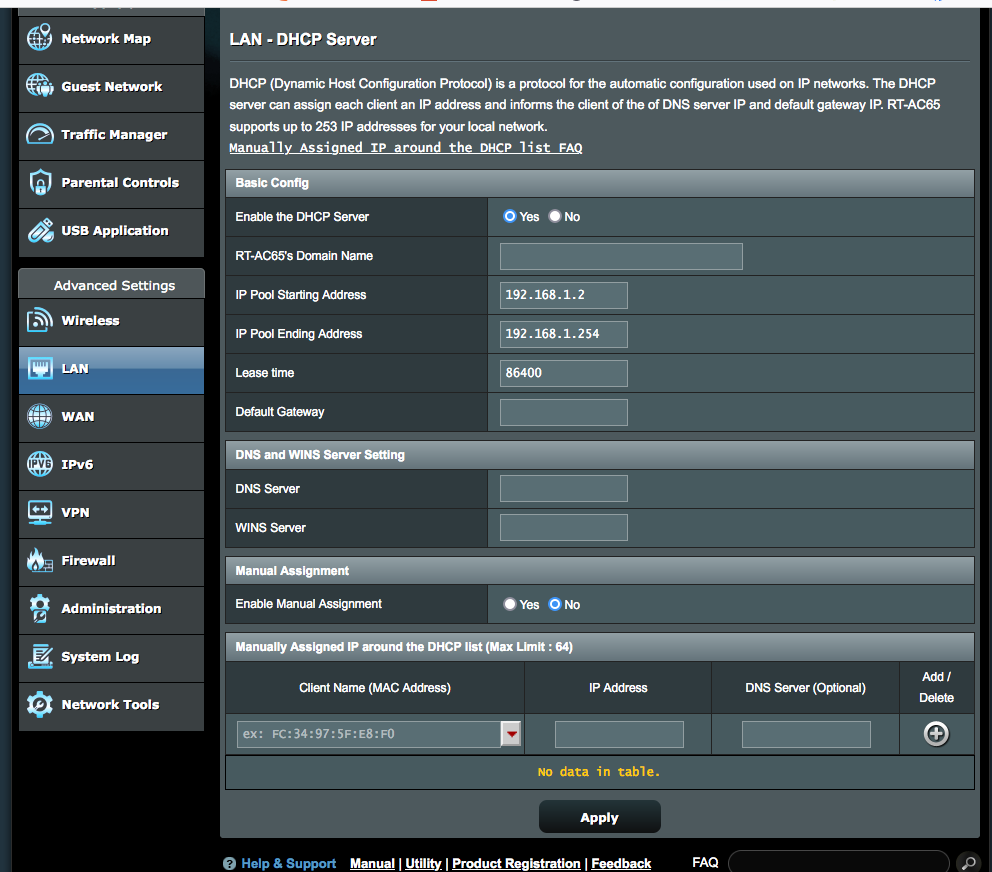The image size is (992, 872).
Task: Click the Add / Delete column header
Action: [936, 687]
